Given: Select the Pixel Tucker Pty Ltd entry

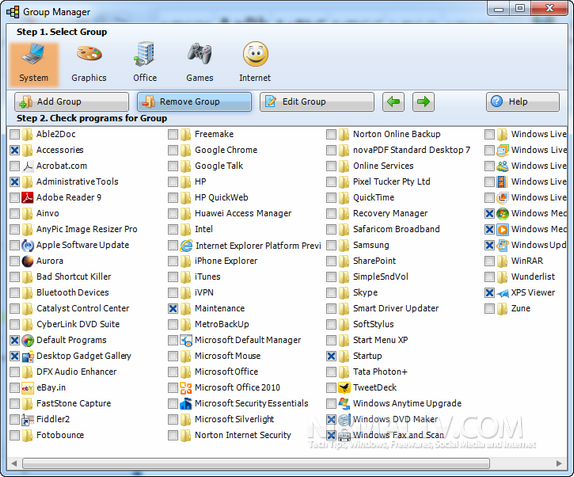Looking at the screenshot, I should [392, 182].
